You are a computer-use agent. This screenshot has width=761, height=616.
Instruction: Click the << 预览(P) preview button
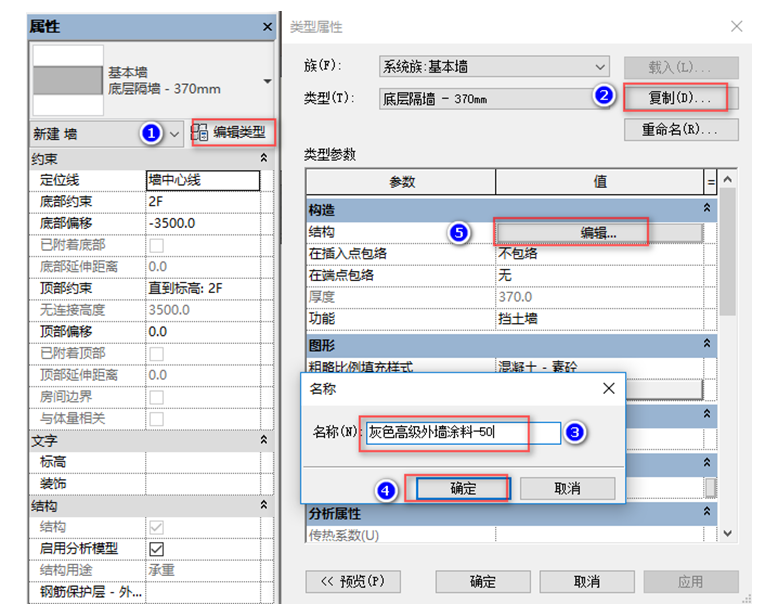point(353,582)
